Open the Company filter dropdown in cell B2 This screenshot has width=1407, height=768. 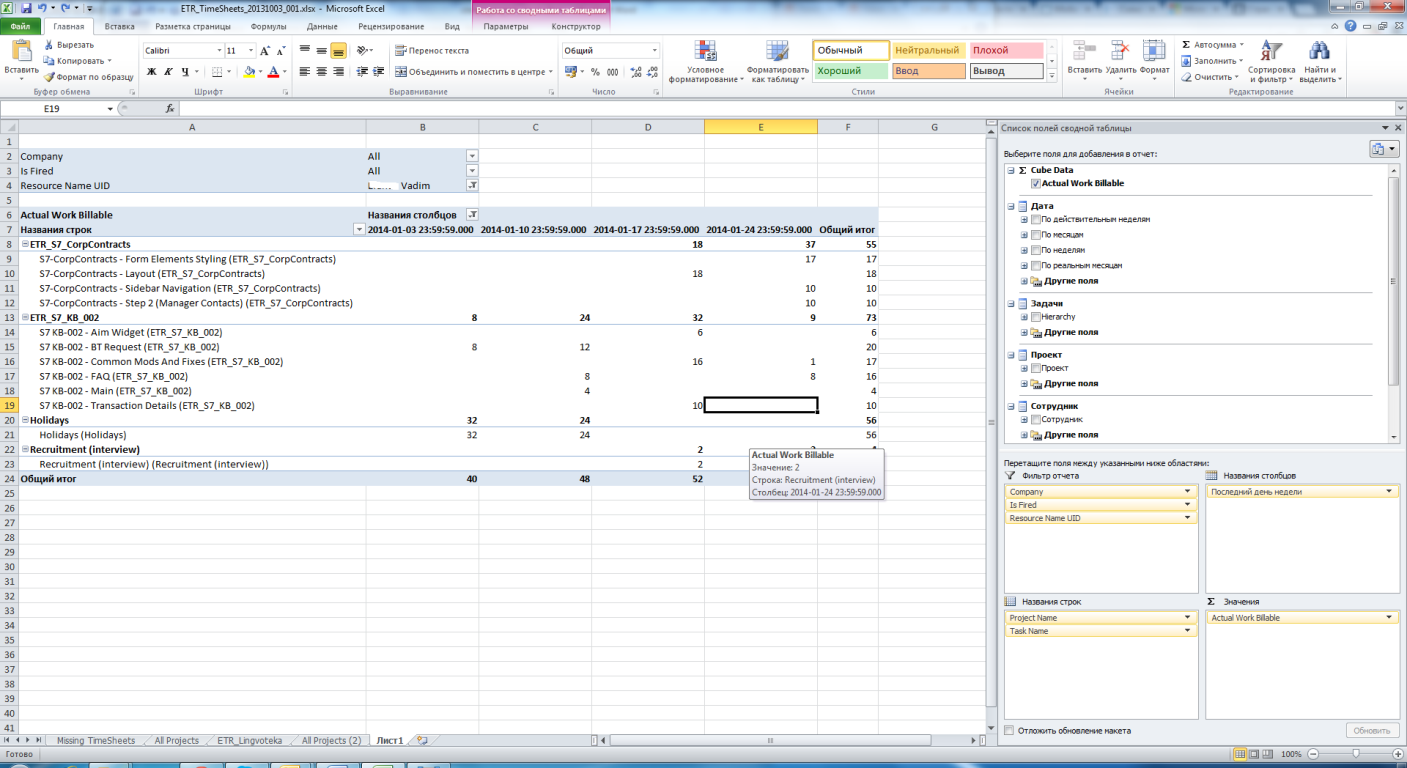pyautogui.click(x=472, y=156)
